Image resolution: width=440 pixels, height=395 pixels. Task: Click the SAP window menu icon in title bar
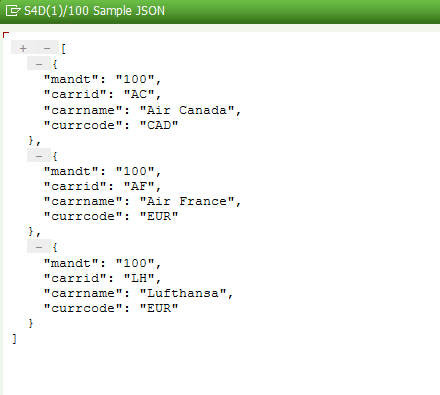[x=13, y=11]
